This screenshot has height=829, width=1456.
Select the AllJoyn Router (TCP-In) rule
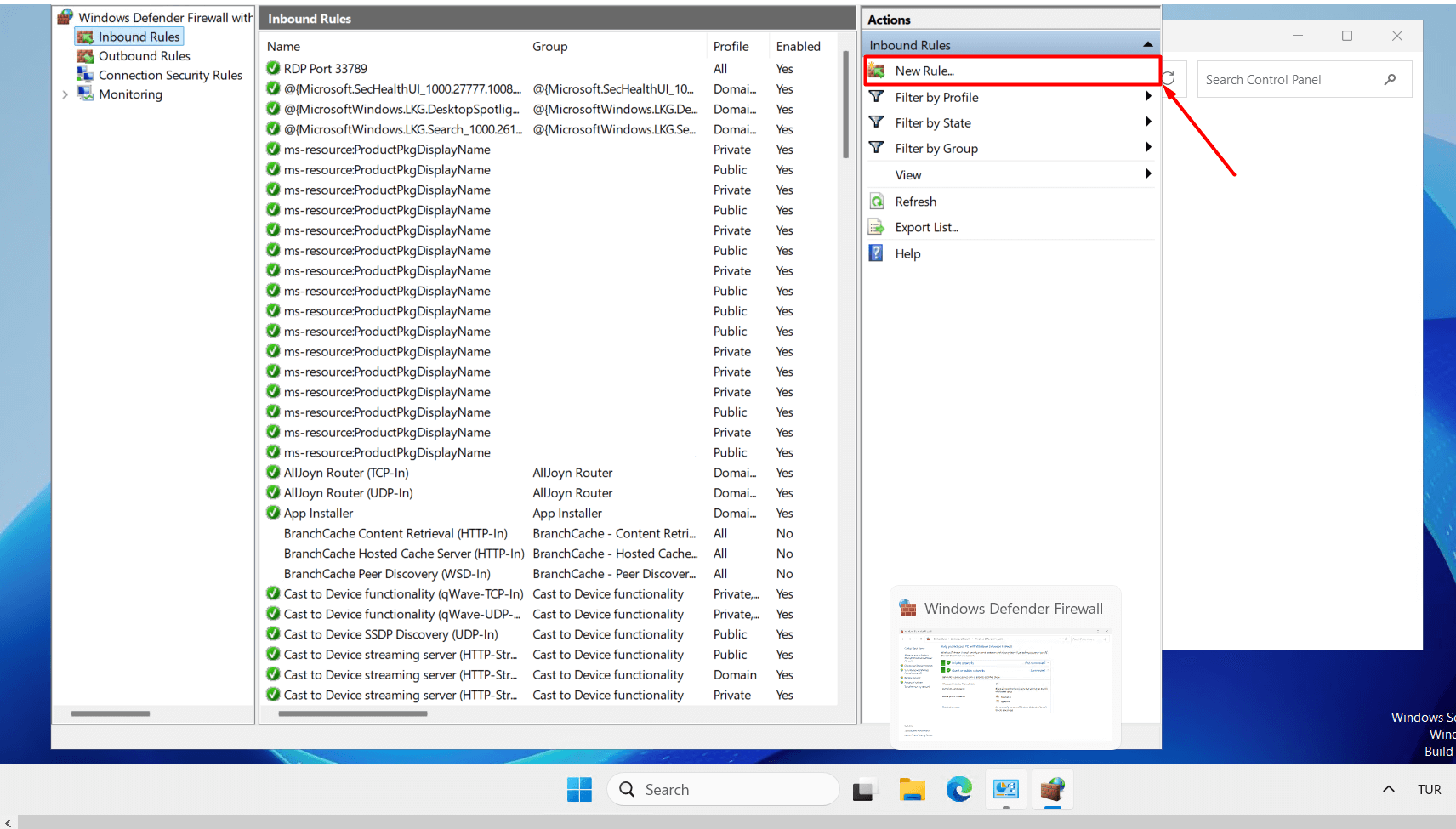(x=346, y=473)
